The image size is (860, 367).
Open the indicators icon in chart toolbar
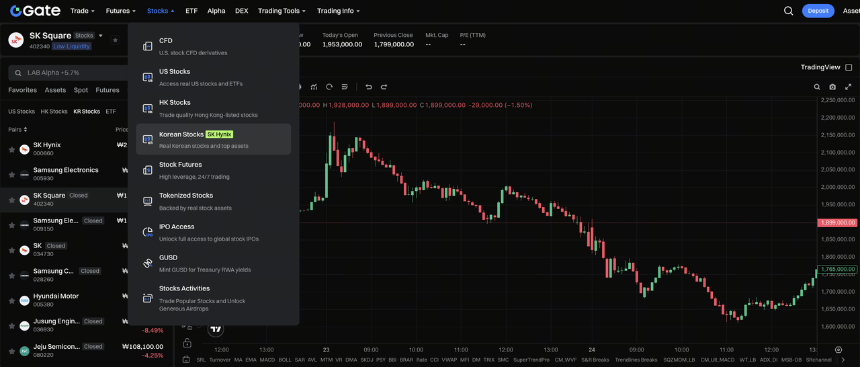click(x=314, y=87)
